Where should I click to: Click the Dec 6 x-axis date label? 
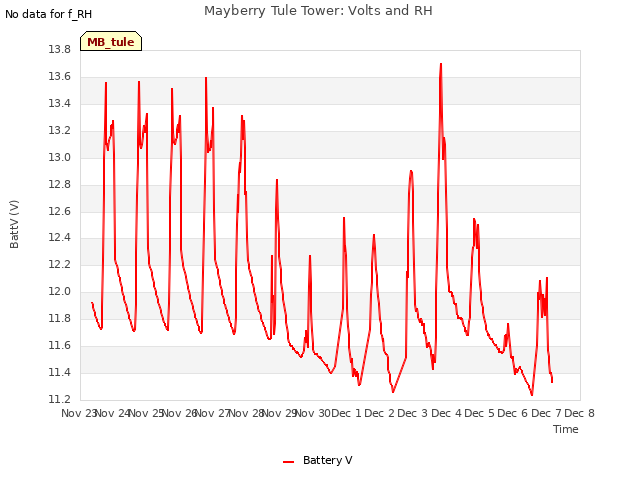pos(513,413)
